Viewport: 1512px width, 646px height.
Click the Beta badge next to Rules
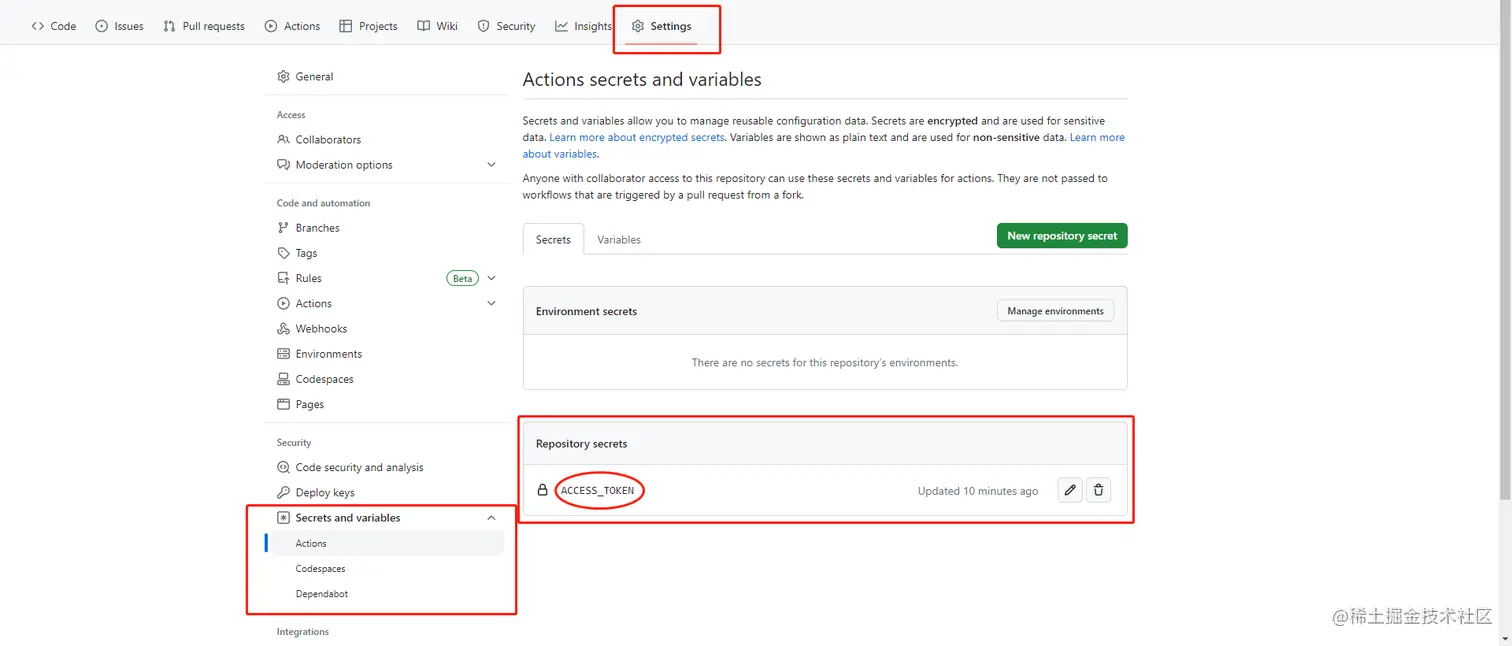pyautogui.click(x=462, y=278)
